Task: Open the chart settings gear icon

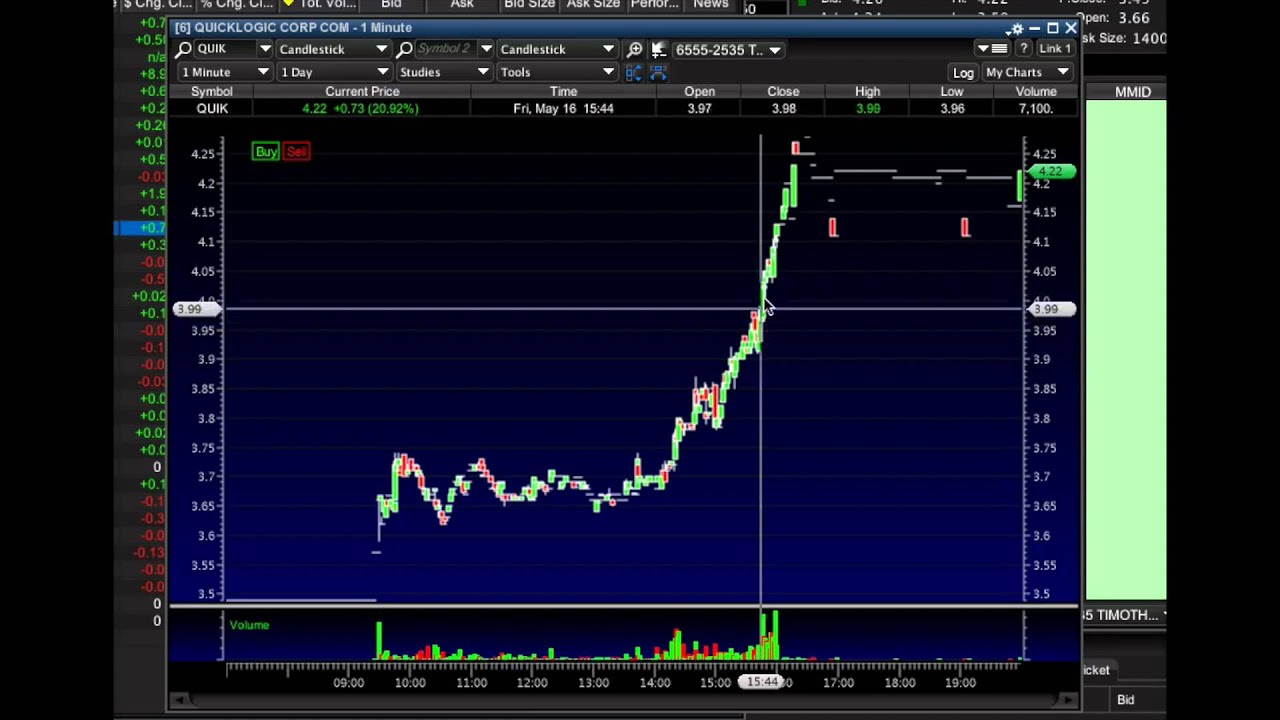Action: point(1017,28)
